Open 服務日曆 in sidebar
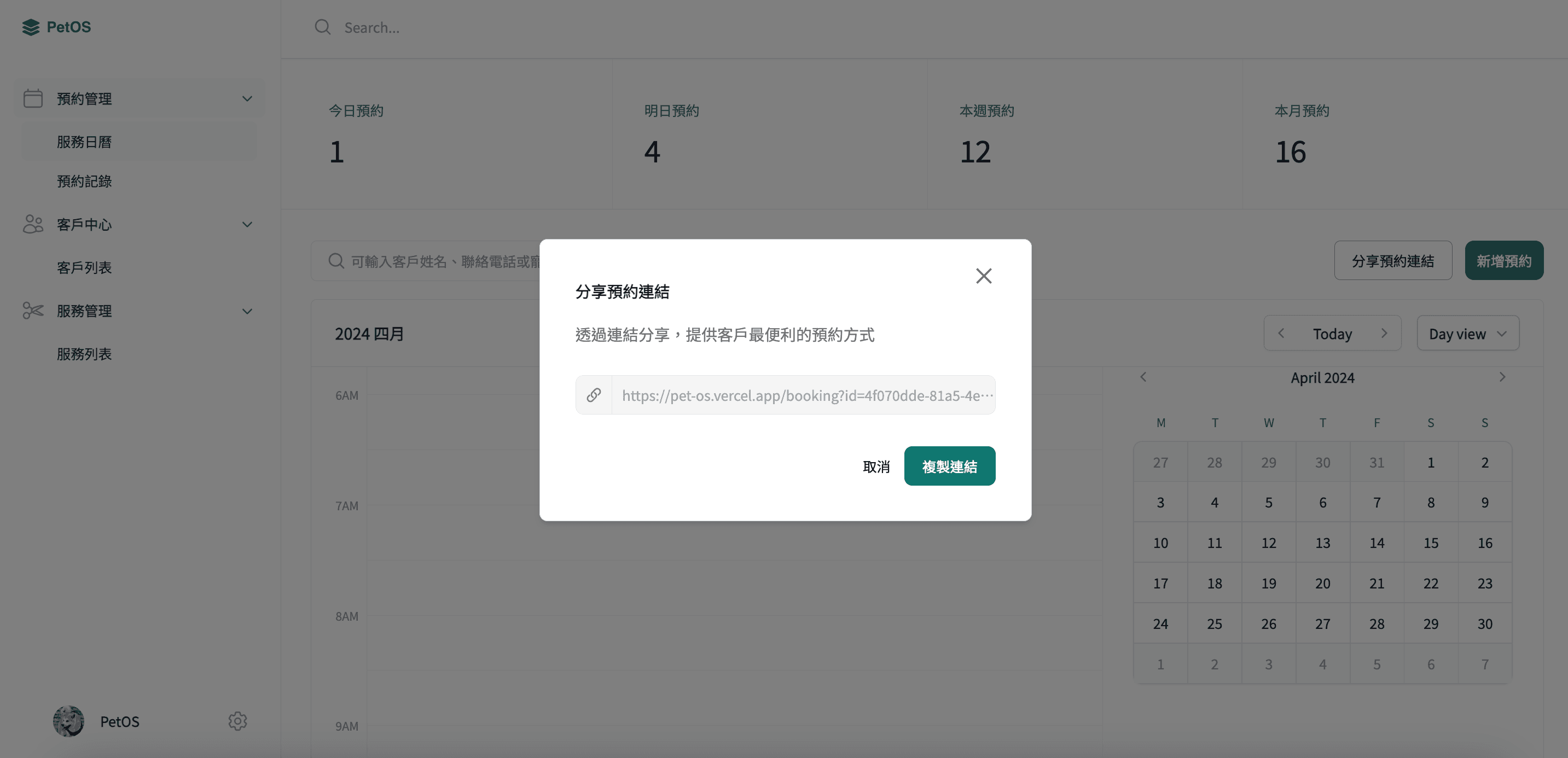 tap(139, 142)
